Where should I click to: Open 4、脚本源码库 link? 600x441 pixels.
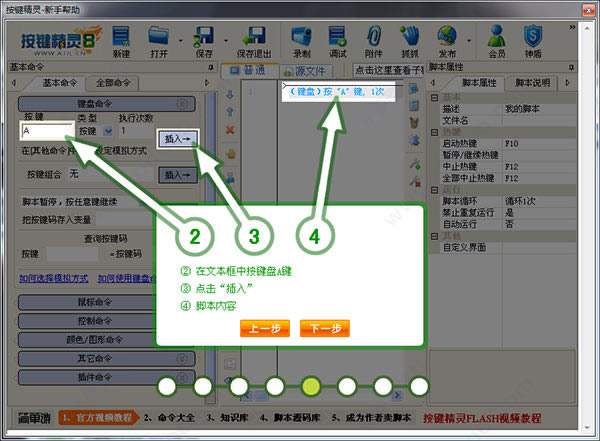(x=290, y=418)
